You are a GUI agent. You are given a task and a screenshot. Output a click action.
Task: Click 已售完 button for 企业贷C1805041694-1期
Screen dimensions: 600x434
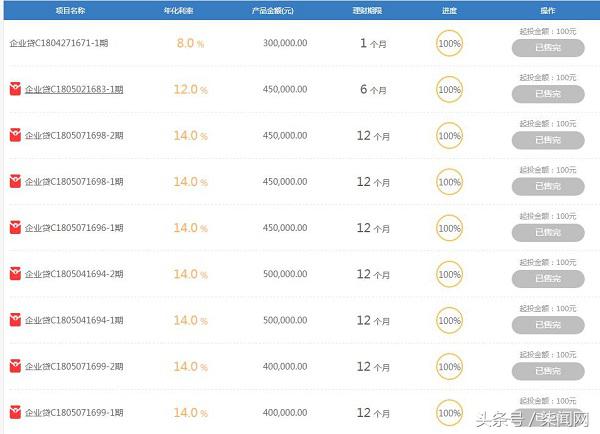(548, 325)
